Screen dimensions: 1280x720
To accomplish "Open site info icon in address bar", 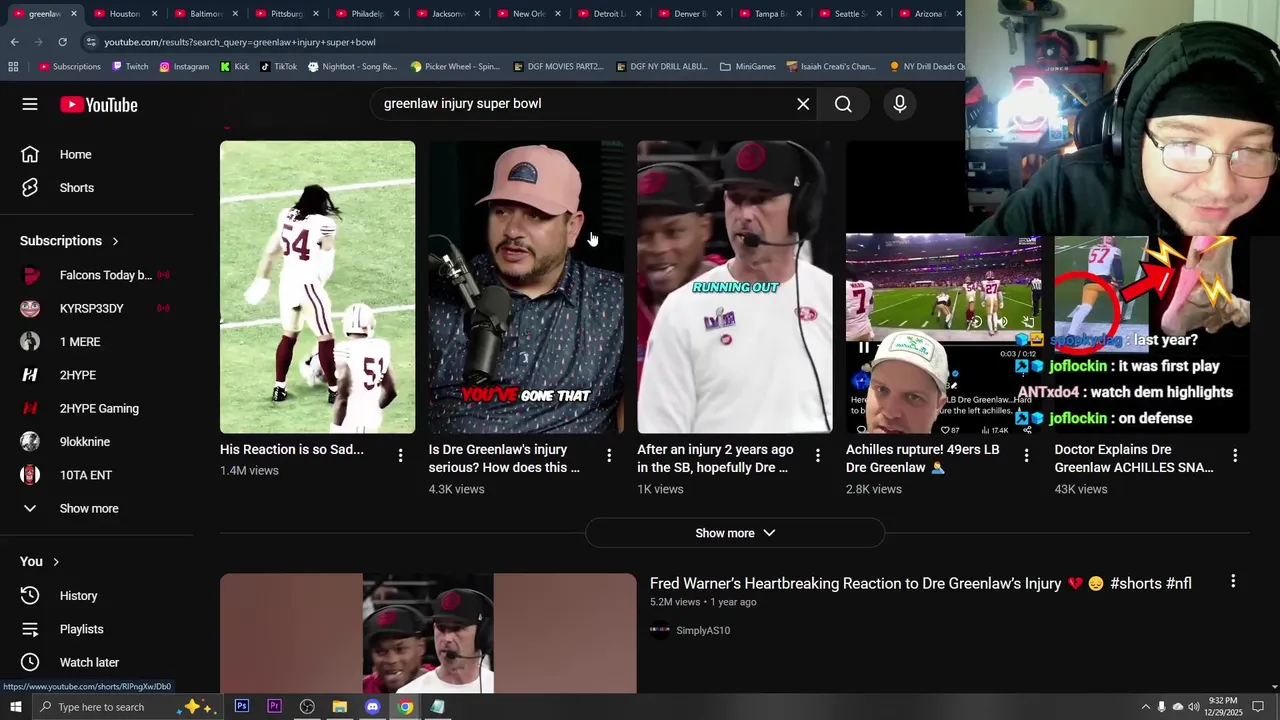I will tap(91, 42).
